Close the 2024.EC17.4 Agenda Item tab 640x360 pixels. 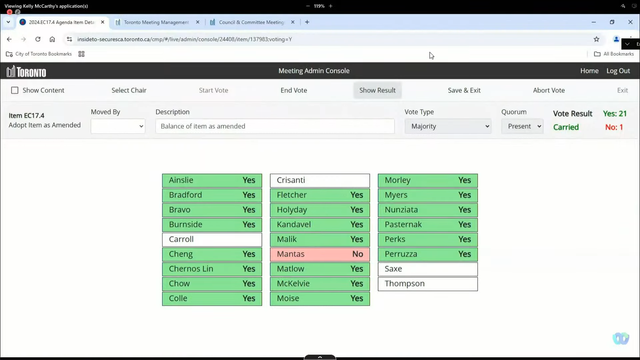point(102,22)
